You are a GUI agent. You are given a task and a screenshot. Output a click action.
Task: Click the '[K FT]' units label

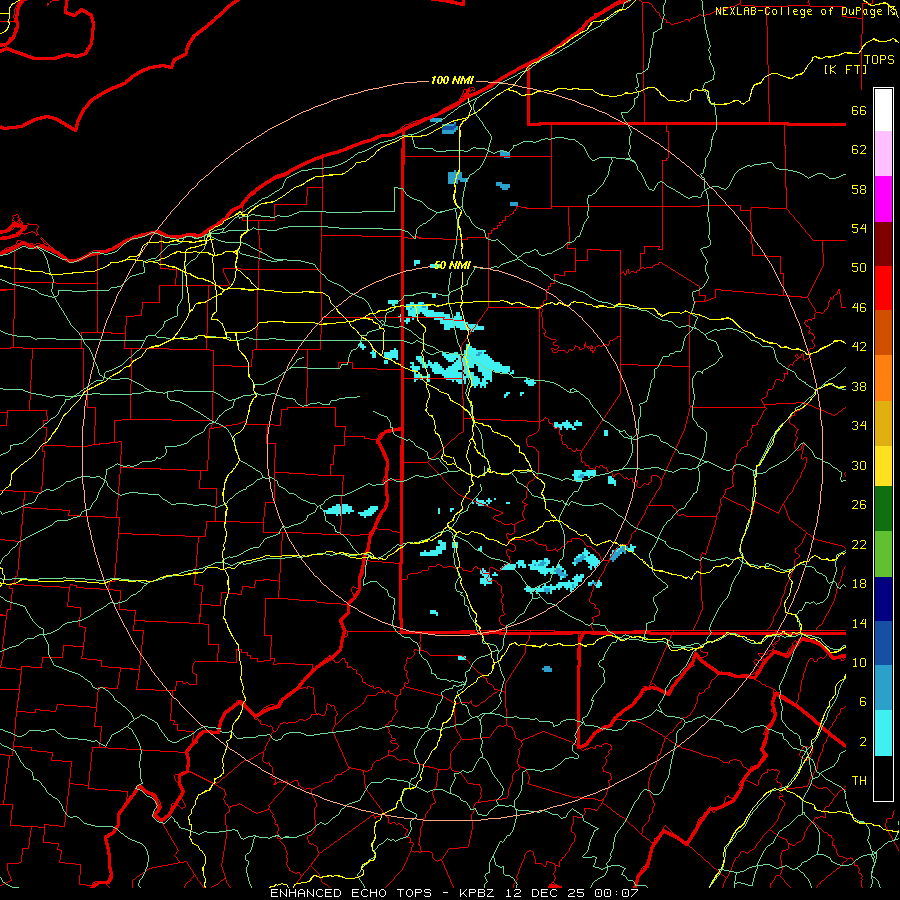(845, 69)
